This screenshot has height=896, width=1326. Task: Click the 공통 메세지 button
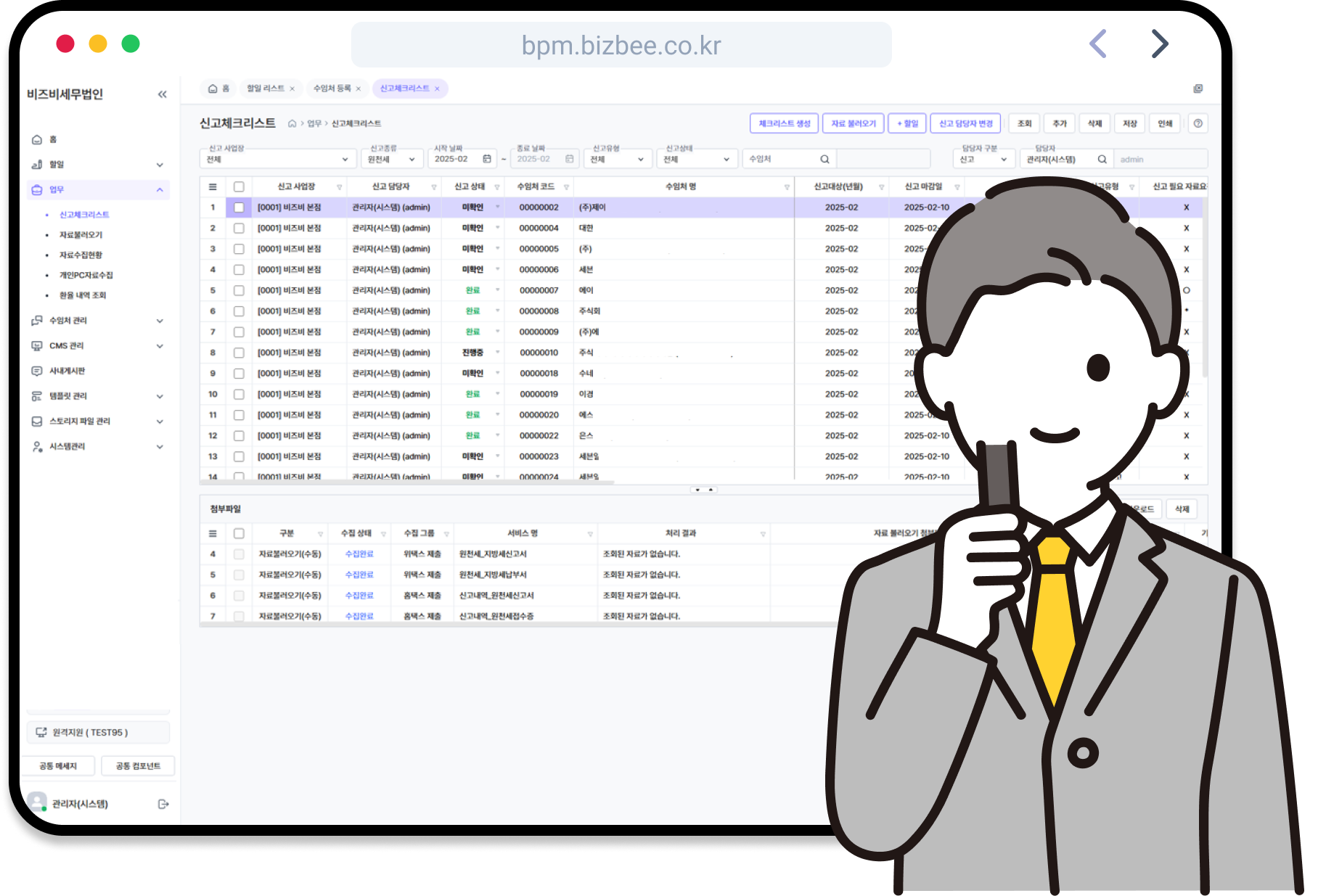click(57, 766)
